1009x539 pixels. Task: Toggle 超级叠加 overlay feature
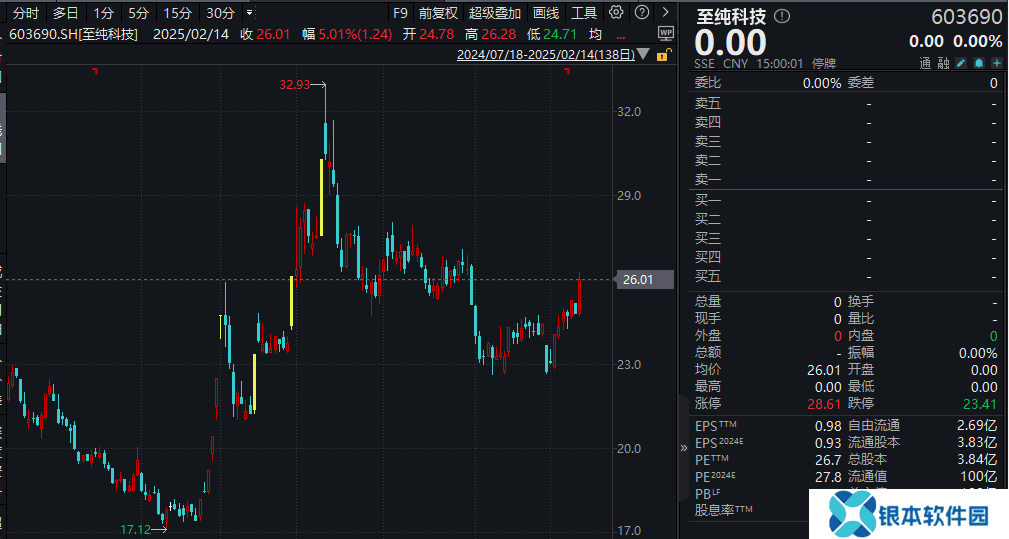(495, 13)
